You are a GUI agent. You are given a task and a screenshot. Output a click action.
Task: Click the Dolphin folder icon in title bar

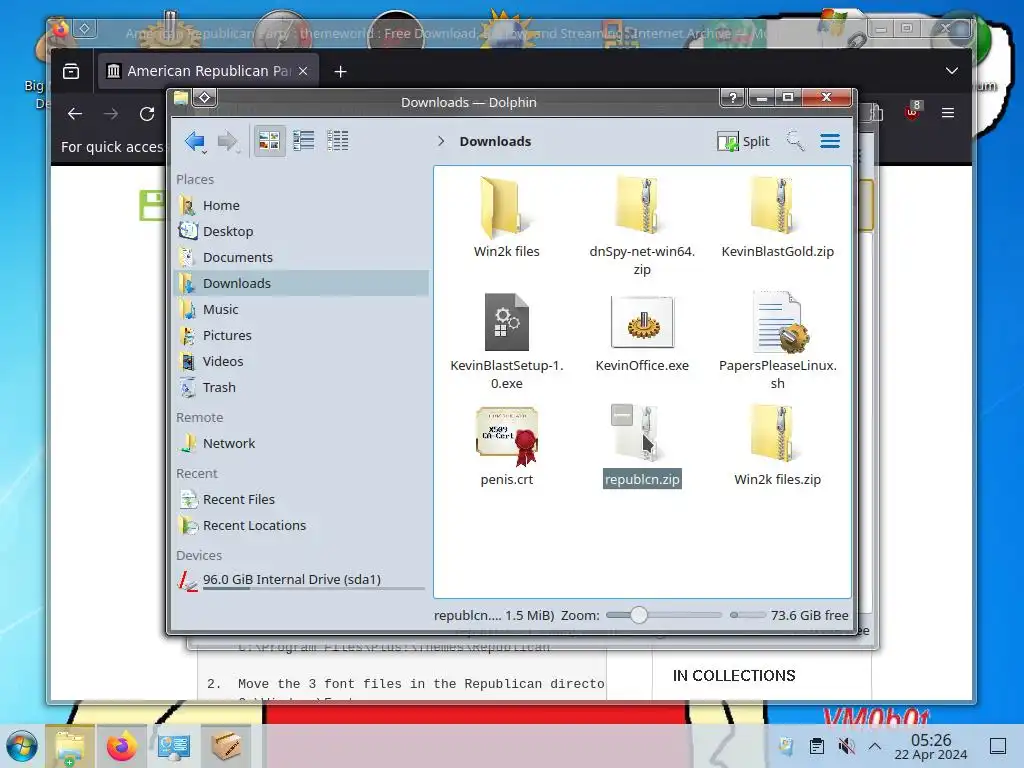click(x=181, y=98)
